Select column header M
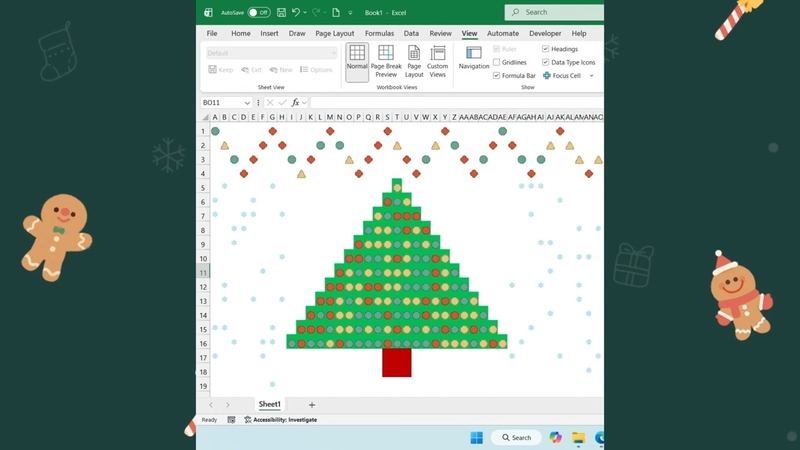Viewport: 800px width, 450px height. coord(330,117)
